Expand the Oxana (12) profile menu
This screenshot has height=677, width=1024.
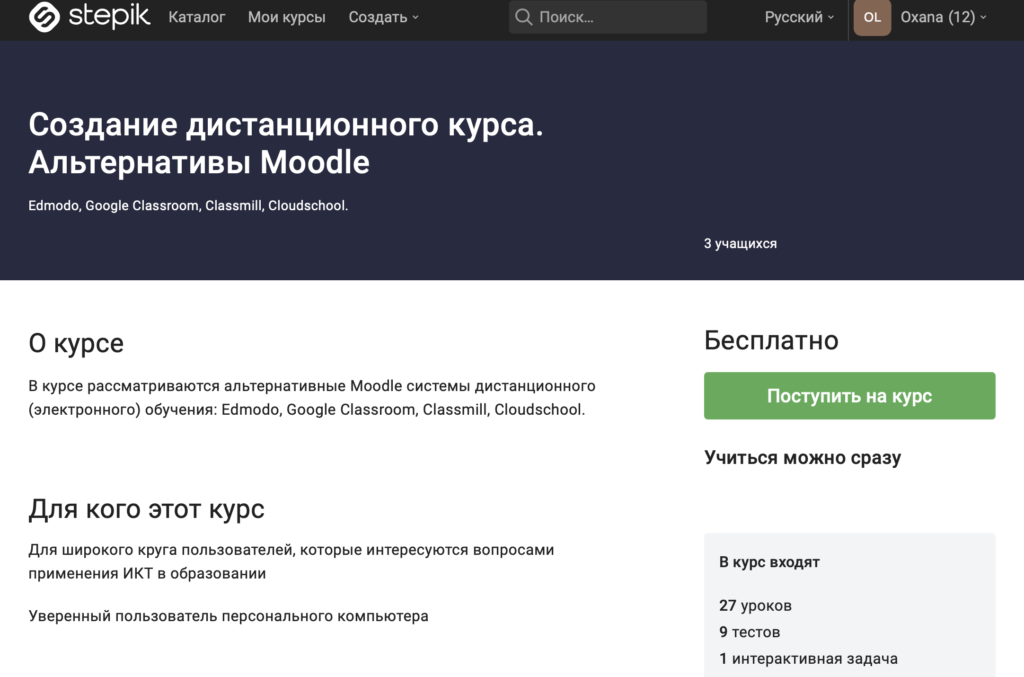(943, 17)
